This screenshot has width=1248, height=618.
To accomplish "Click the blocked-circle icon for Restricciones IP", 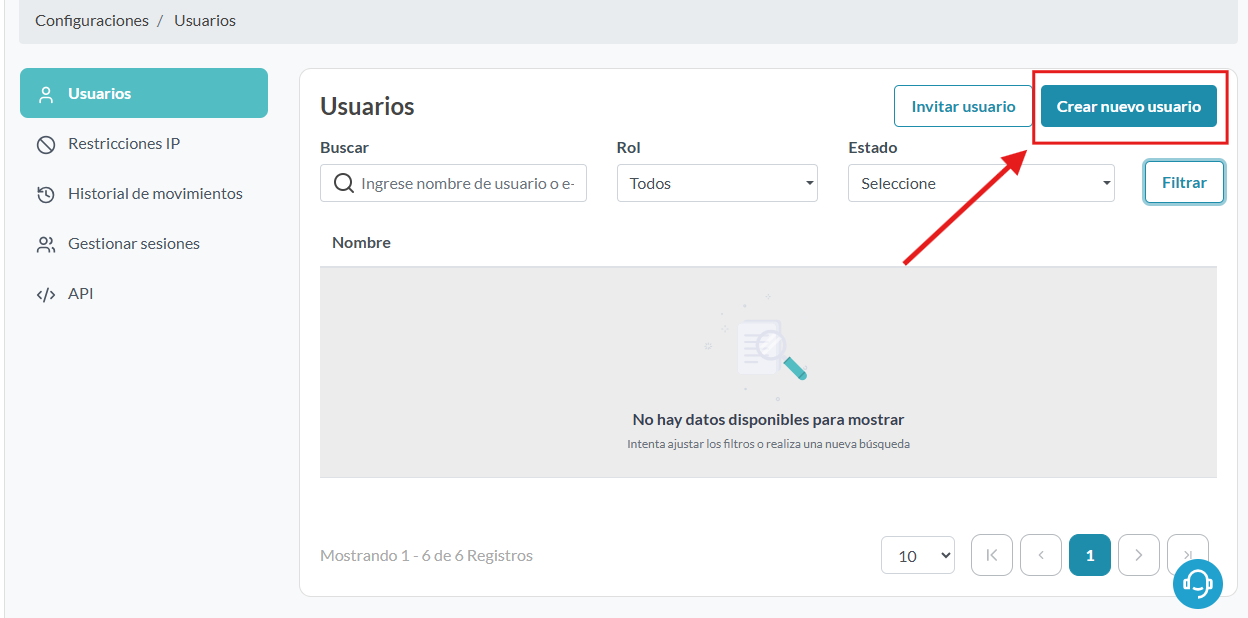I will point(45,144).
